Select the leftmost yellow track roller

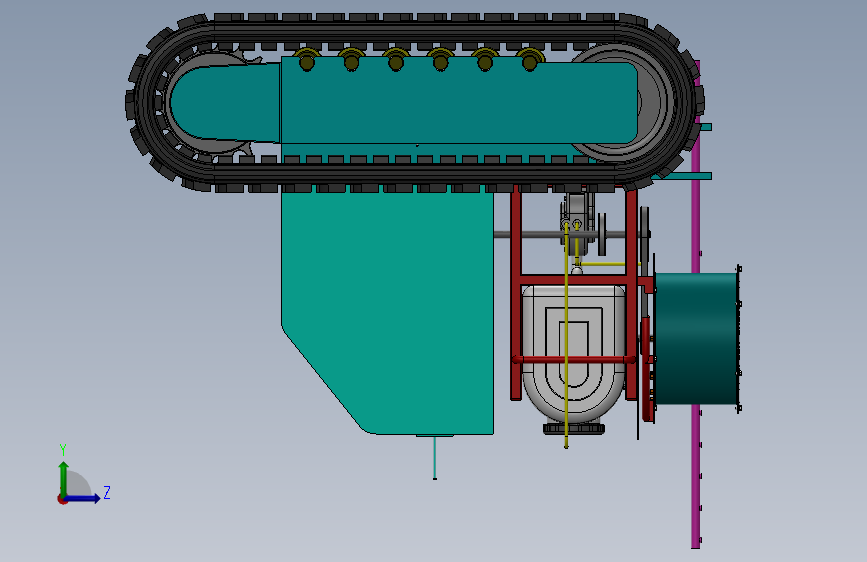[306, 60]
